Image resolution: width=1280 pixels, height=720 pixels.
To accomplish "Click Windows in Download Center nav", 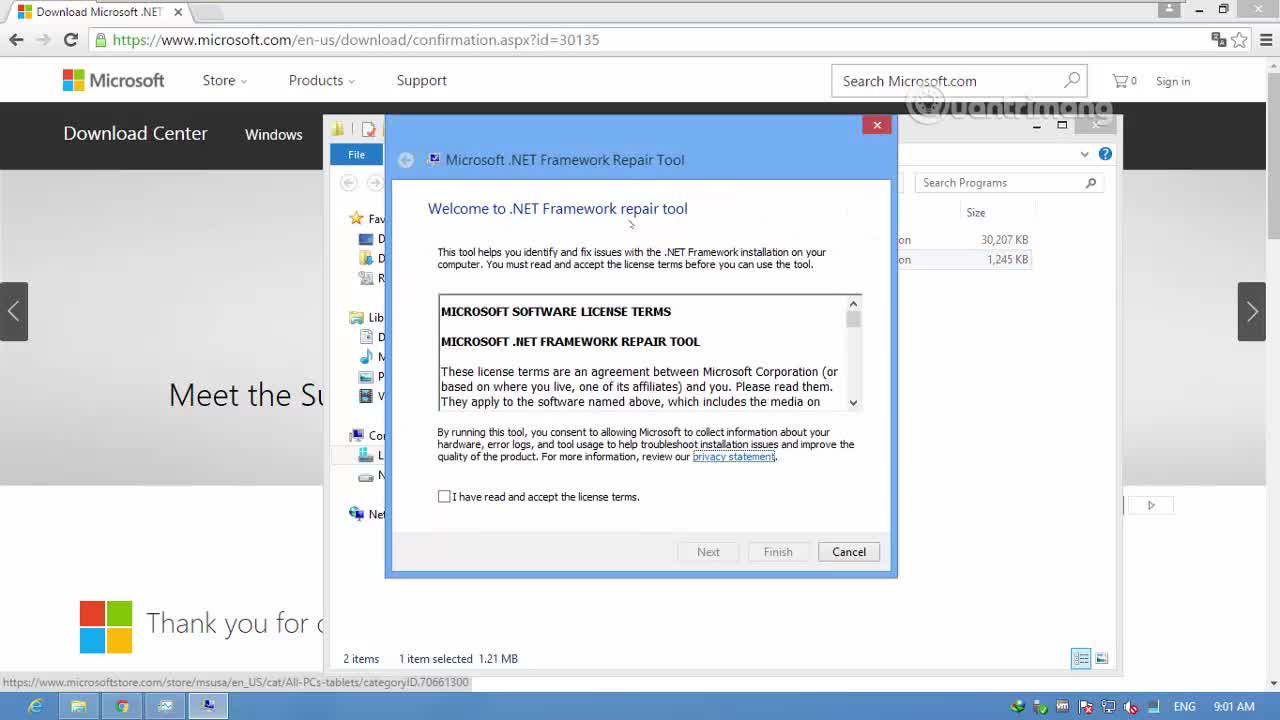I will click(274, 135).
